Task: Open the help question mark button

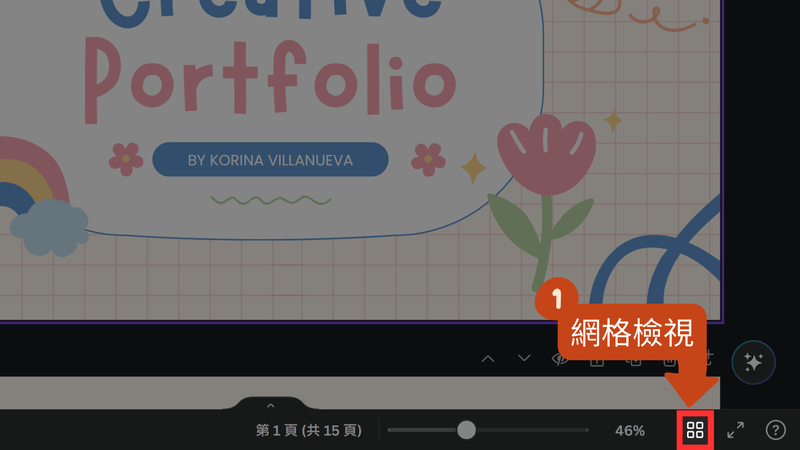Action: pos(775,430)
